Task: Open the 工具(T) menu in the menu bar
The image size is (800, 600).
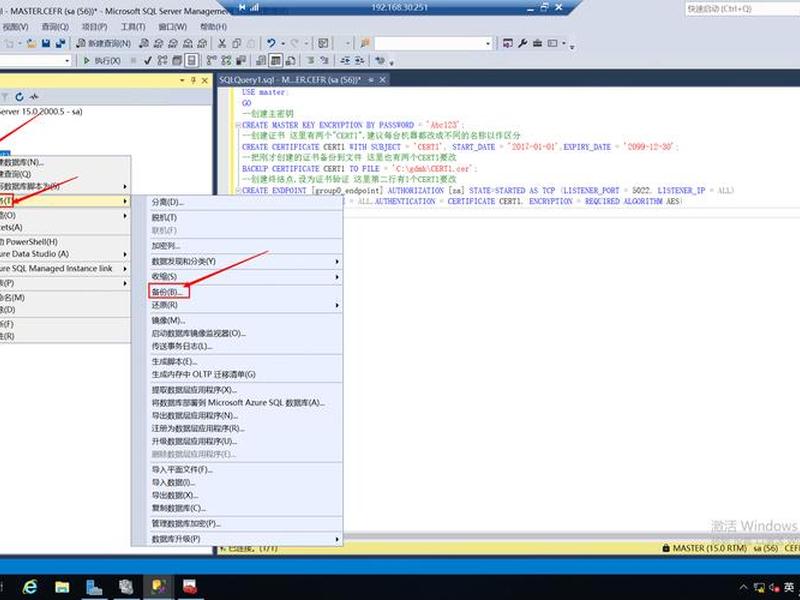Action: click(133, 27)
